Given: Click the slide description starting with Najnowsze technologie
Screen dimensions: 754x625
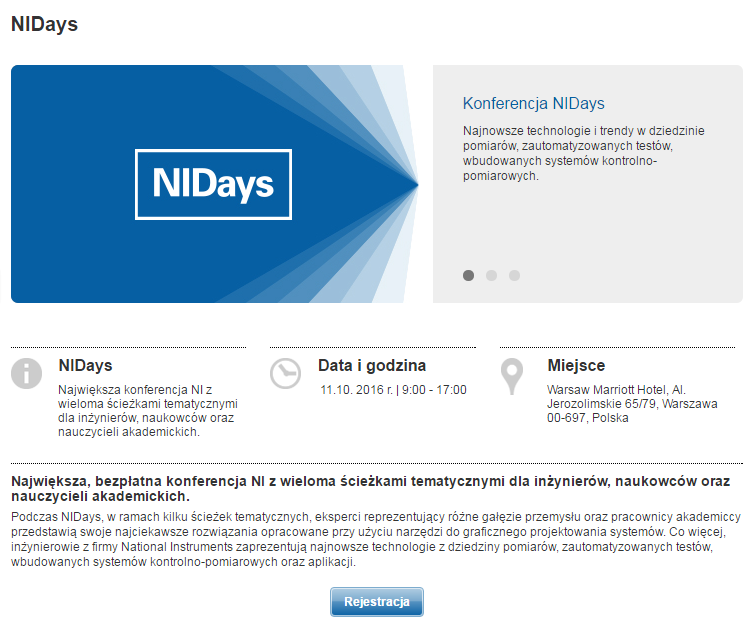Looking at the screenshot, I should click(583, 153).
